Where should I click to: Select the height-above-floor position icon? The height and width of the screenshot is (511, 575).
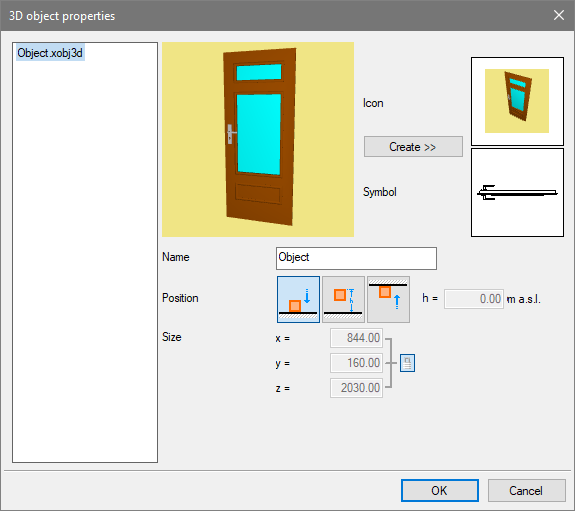click(343, 299)
